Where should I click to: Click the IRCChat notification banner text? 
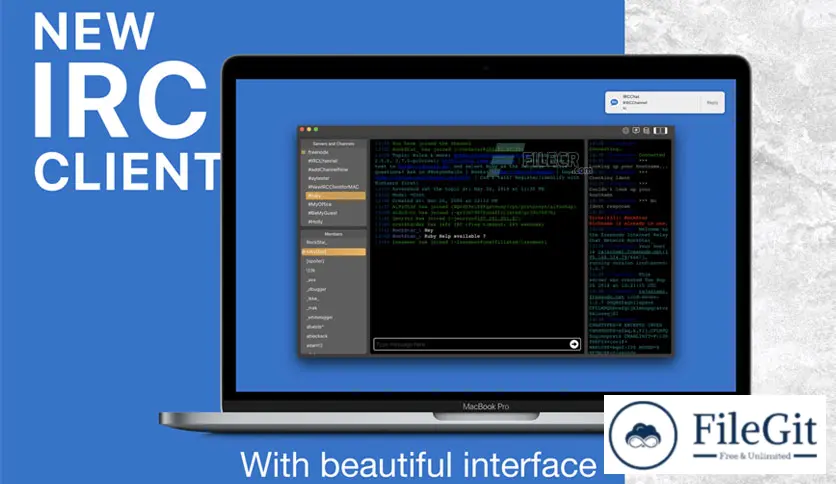(x=635, y=102)
